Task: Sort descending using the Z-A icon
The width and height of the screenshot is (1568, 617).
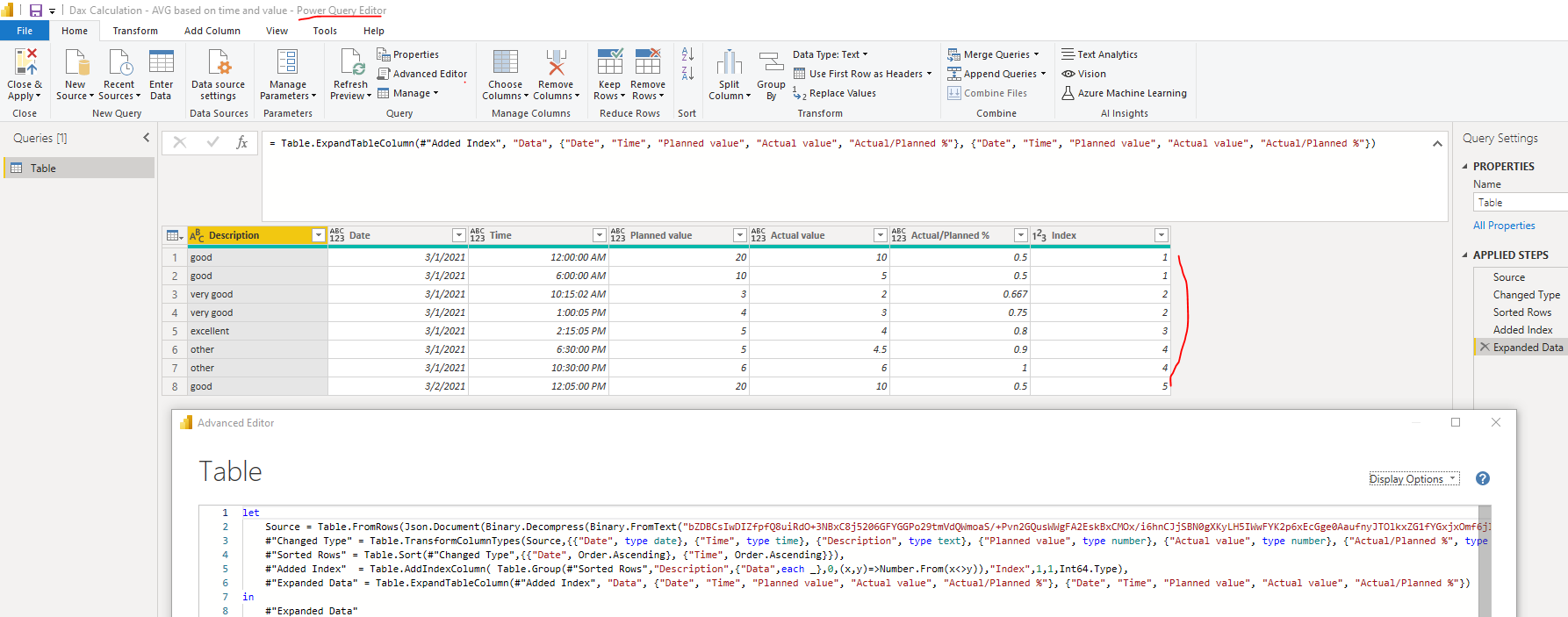Action: click(687, 74)
